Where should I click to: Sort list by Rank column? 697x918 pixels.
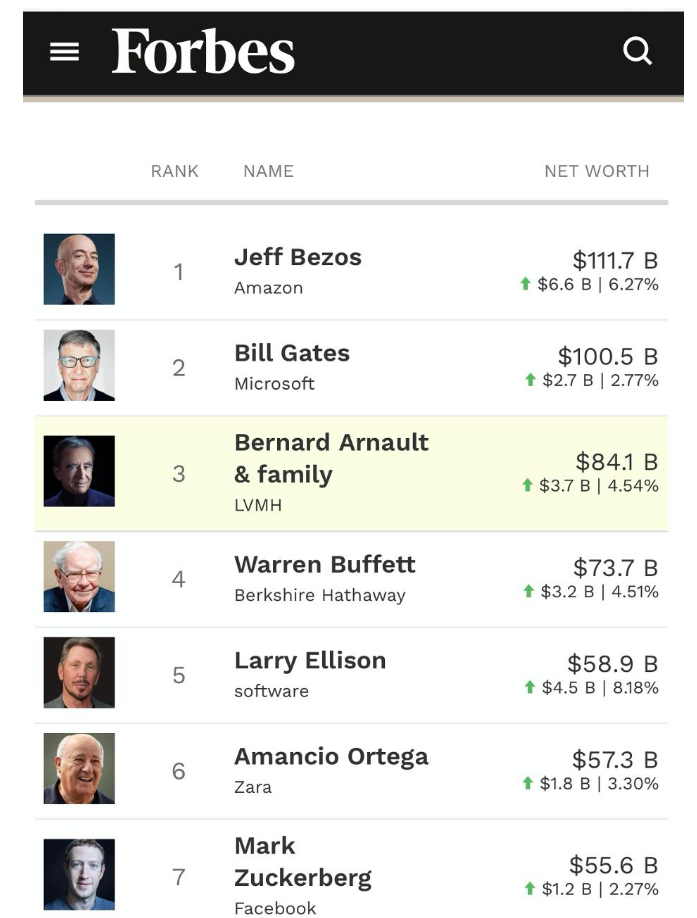pos(175,171)
